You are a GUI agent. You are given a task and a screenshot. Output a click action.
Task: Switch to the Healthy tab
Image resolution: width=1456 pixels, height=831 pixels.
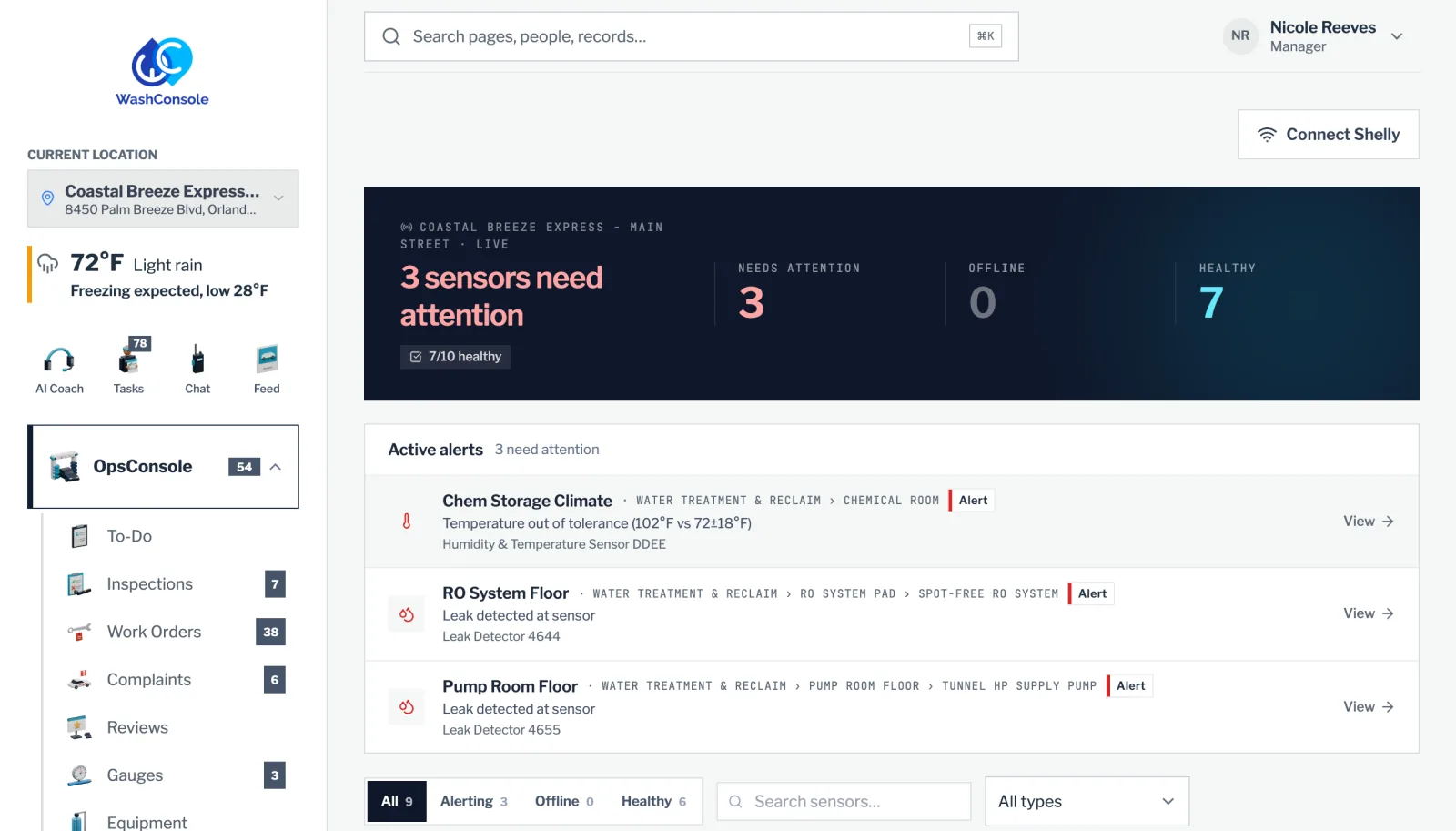tap(653, 802)
